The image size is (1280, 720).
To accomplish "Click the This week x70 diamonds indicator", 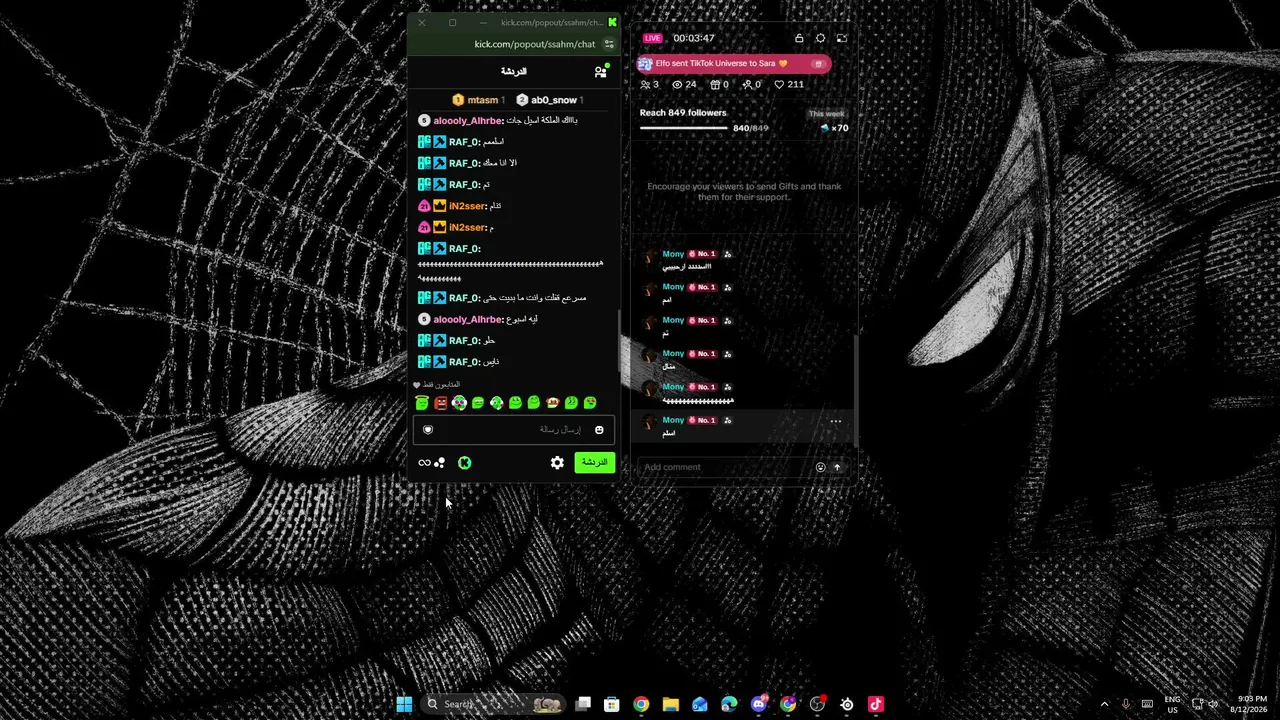I will point(830,121).
